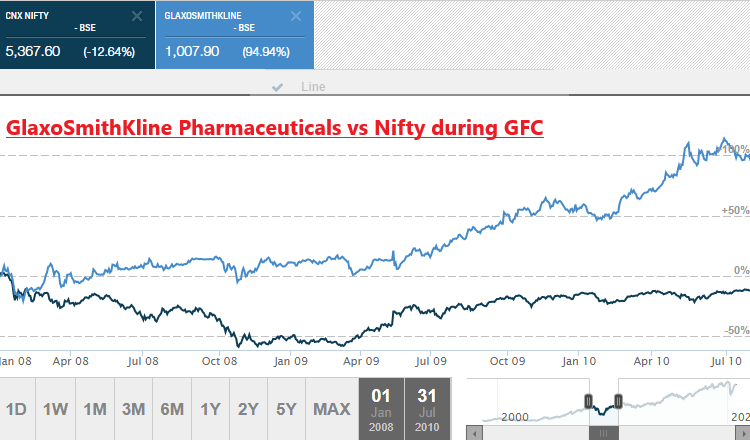Switch to 3M time range
The height and width of the screenshot is (442, 750).
[x=134, y=409]
